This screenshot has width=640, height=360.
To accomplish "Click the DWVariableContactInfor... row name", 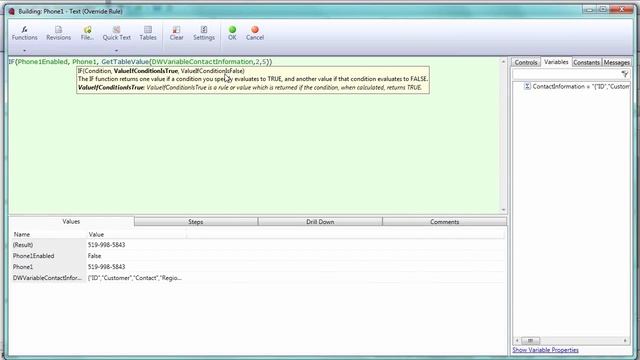I will pos(47,278).
